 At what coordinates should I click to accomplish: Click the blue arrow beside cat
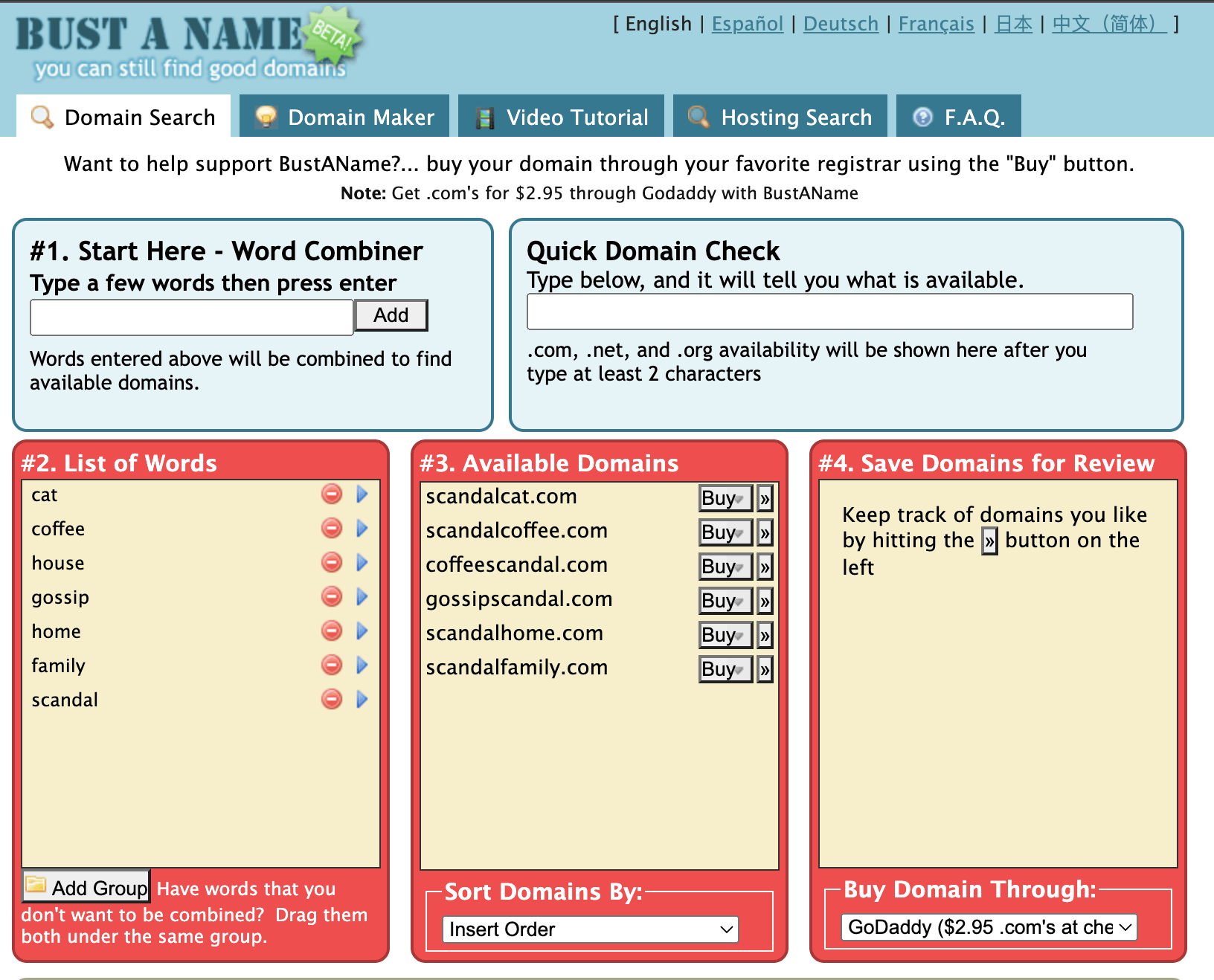362,494
